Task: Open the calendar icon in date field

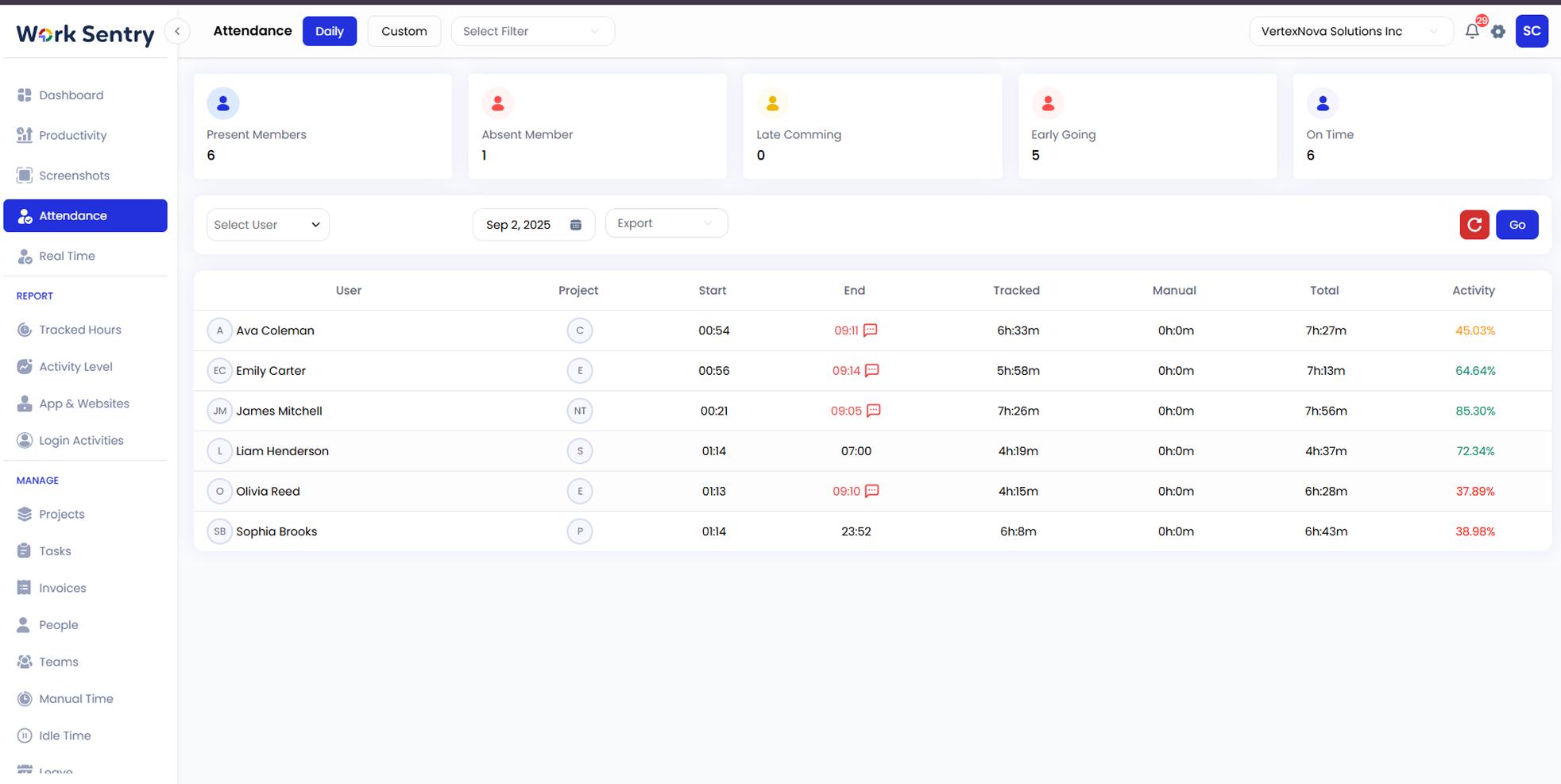Action: coord(576,225)
